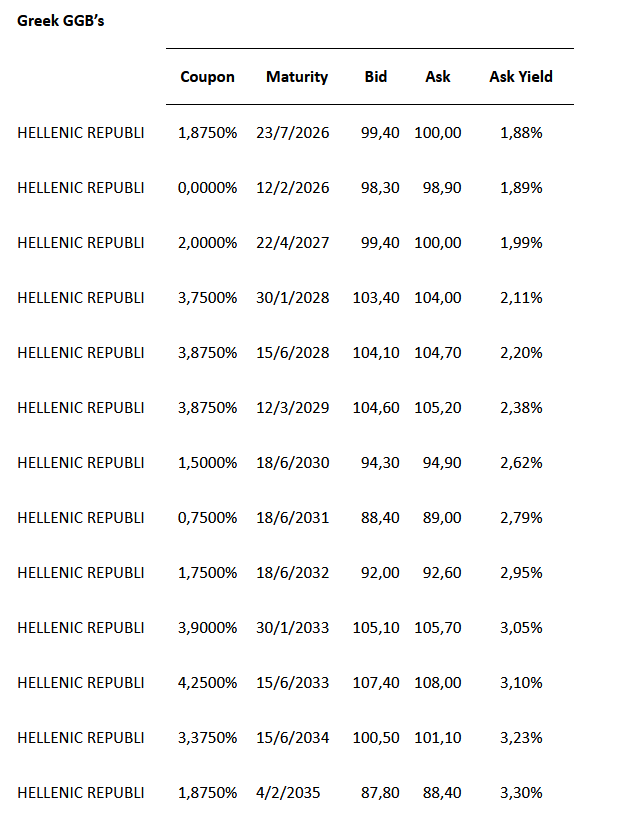Viewport: 636px width, 823px height.
Task: Click the Ask column header
Action: coord(437,77)
